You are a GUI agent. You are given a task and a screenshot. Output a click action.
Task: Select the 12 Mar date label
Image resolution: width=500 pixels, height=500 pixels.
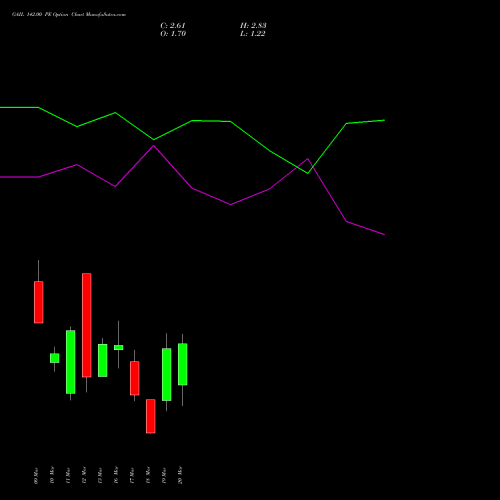[x=84, y=475]
